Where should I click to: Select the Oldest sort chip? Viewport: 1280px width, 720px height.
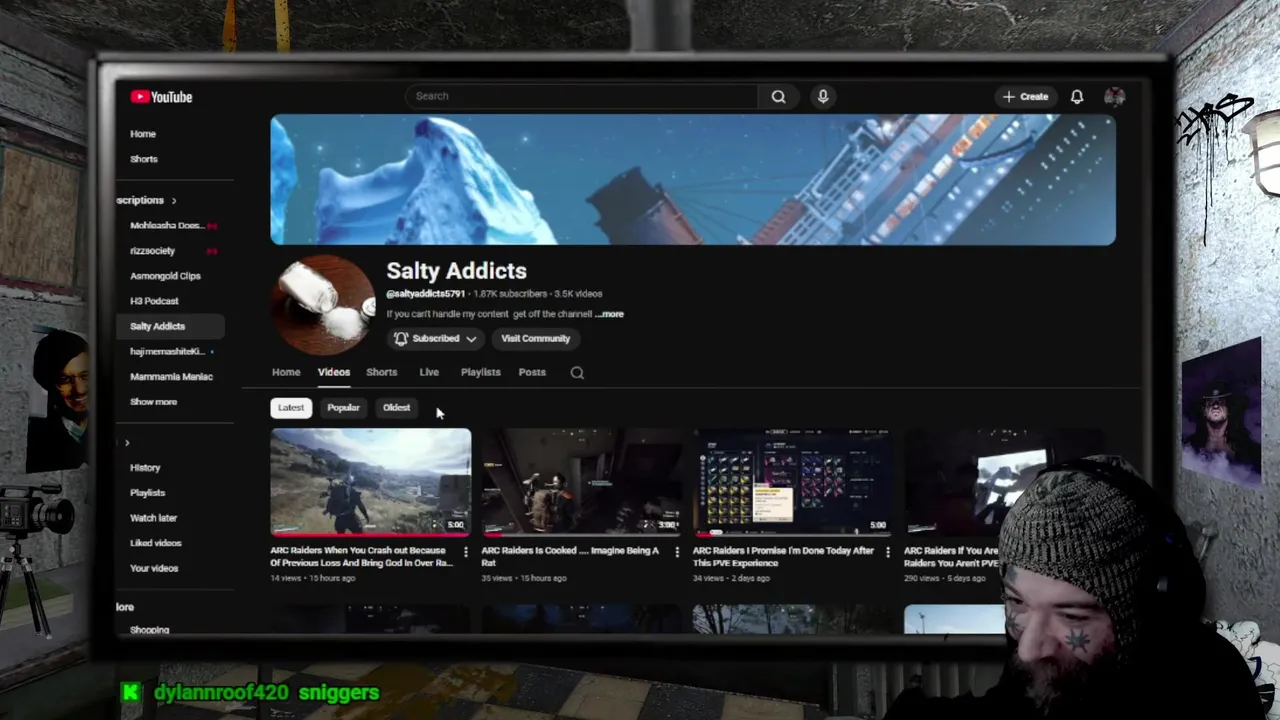[x=396, y=407]
